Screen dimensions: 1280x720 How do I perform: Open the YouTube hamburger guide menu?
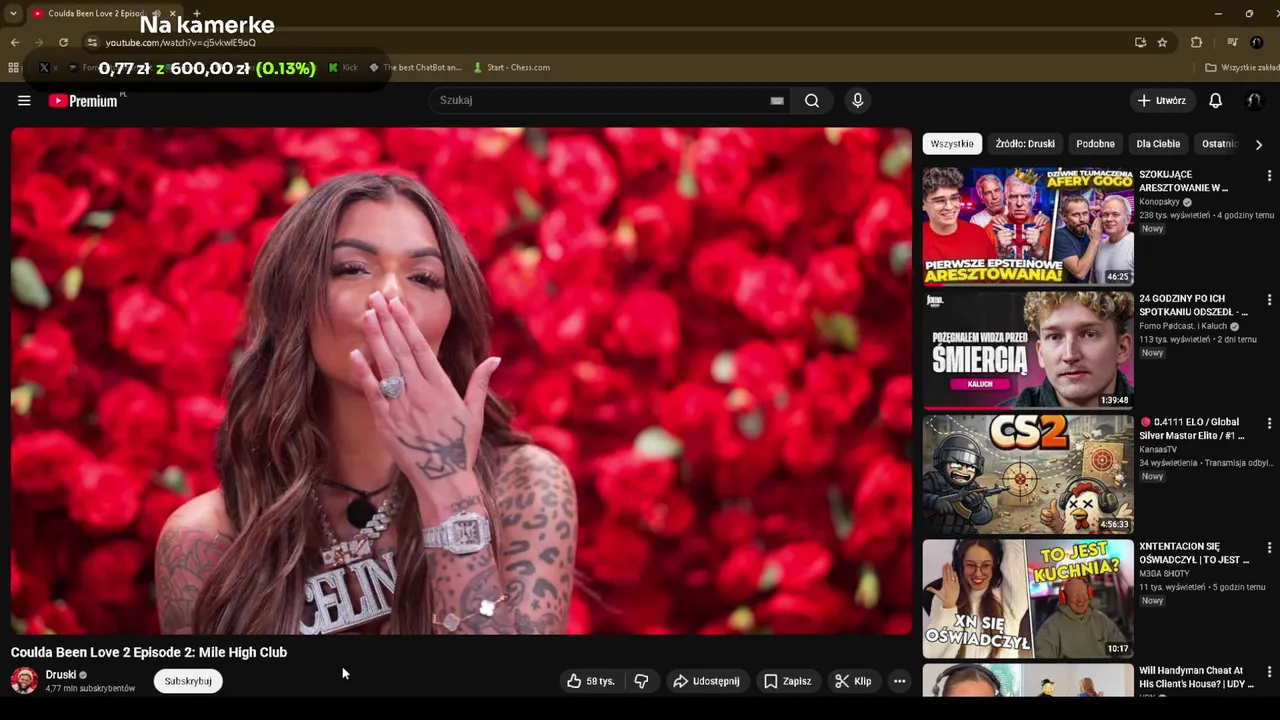tap(24, 100)
